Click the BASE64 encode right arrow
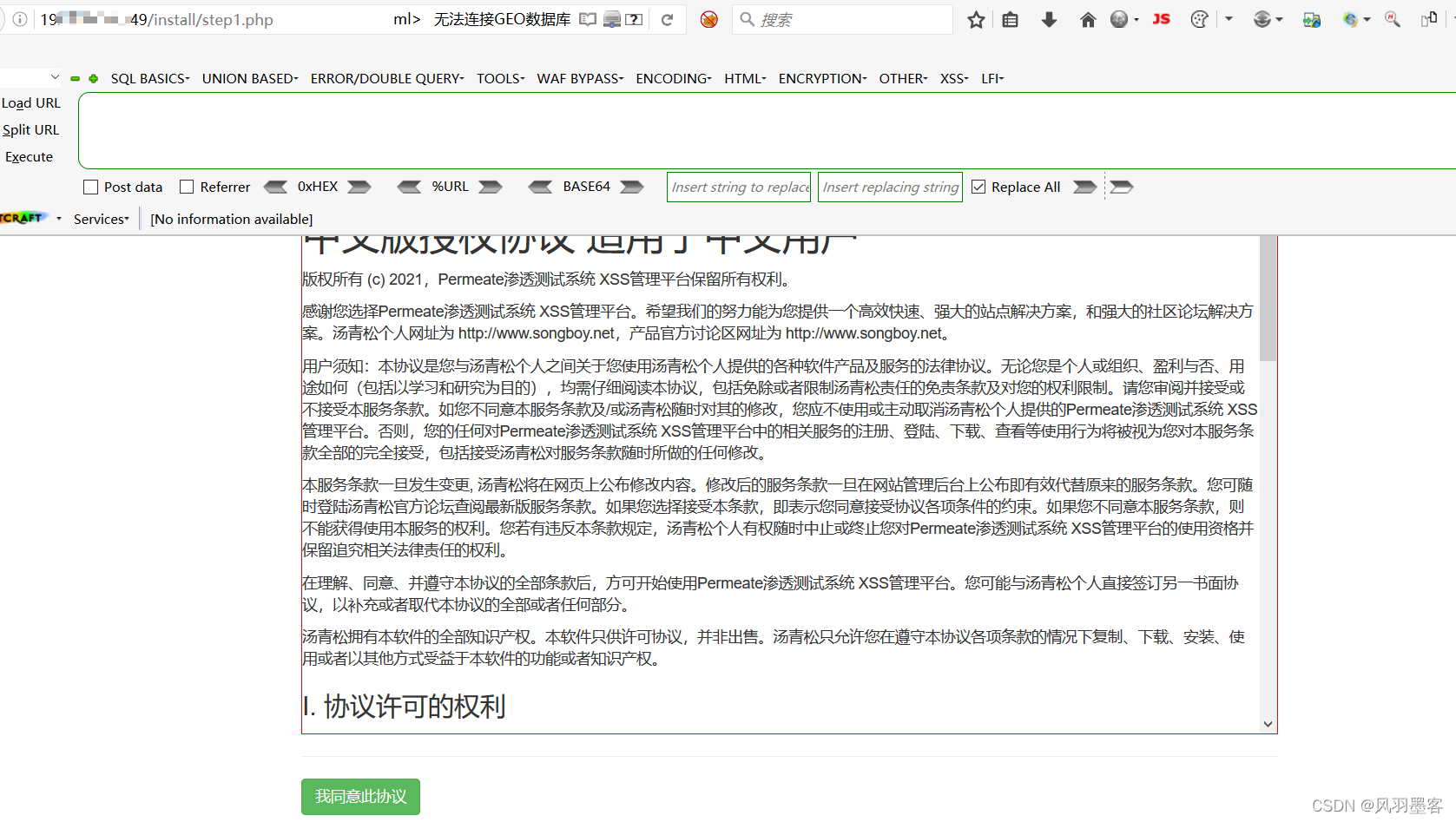 pos(632,187)
